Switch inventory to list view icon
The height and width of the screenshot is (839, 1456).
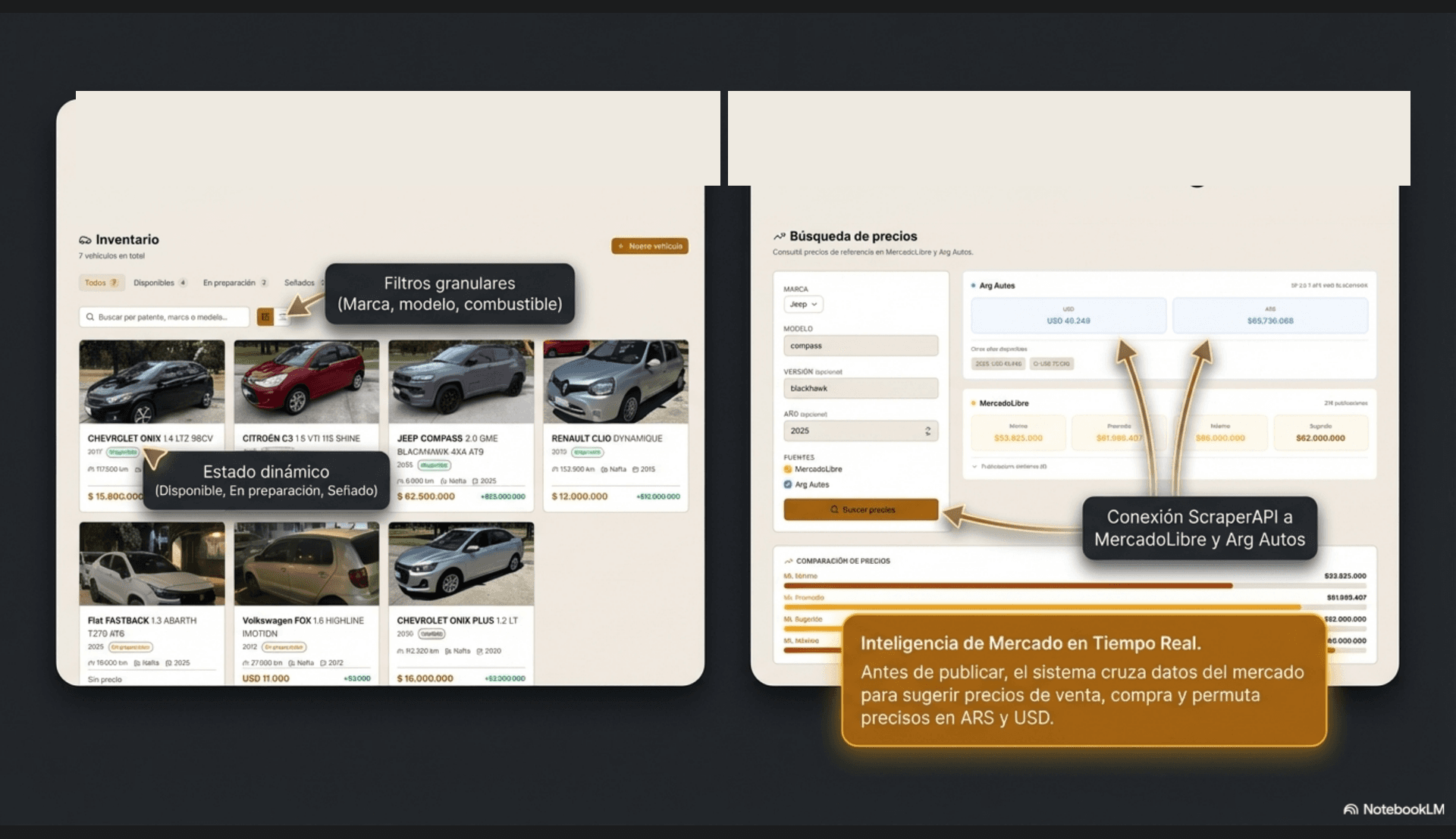(282, 317)
